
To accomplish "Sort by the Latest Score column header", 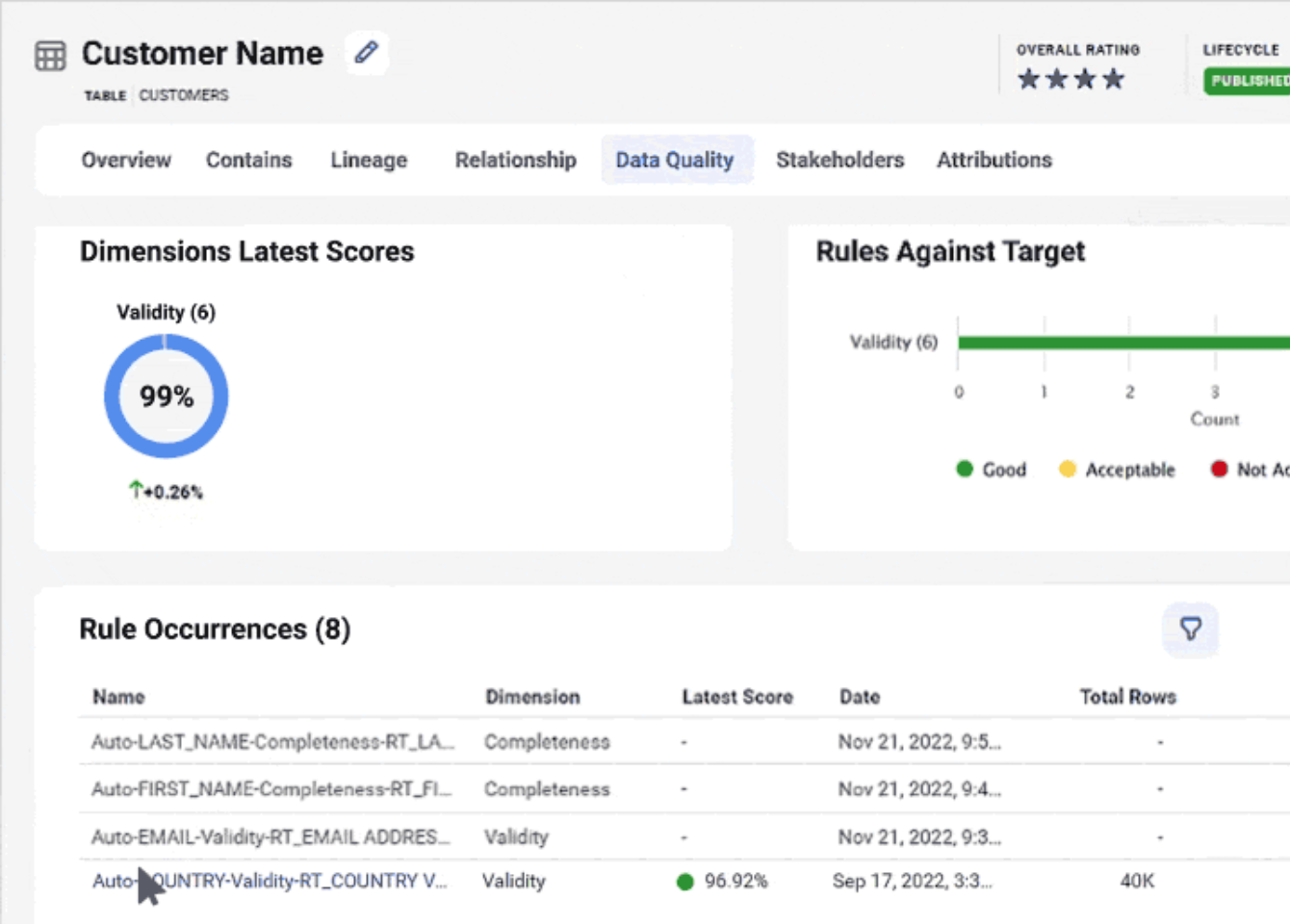I will click(736, 697).
